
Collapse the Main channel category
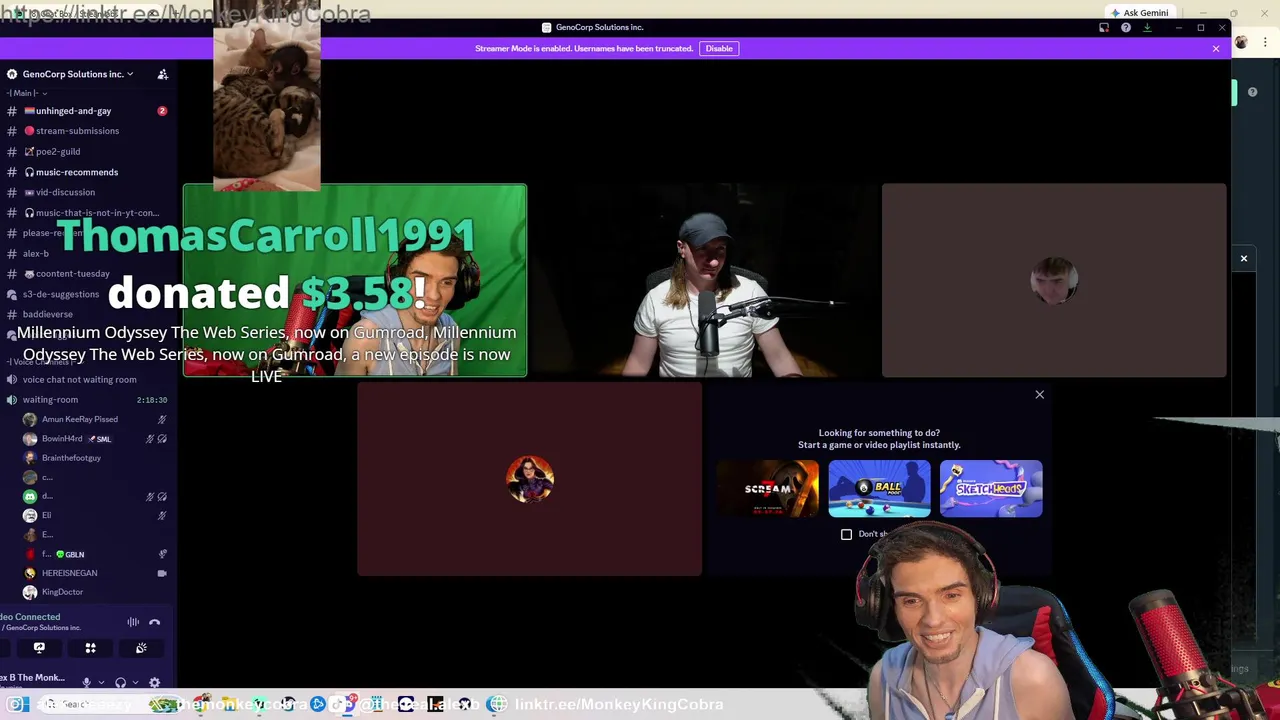click(26, 93)
